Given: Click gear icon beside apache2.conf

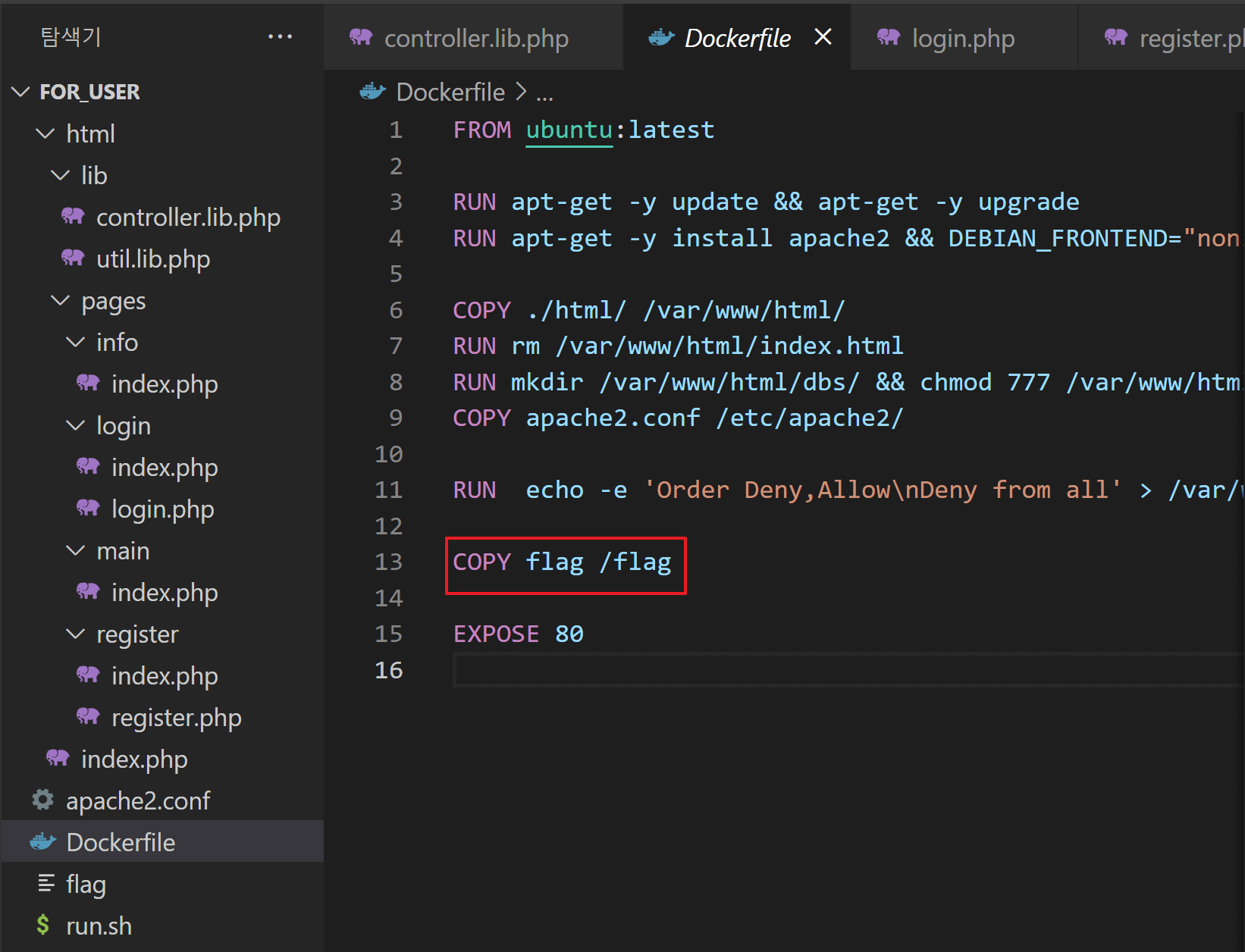Looking at the screenshot, I should coord(43,800).
